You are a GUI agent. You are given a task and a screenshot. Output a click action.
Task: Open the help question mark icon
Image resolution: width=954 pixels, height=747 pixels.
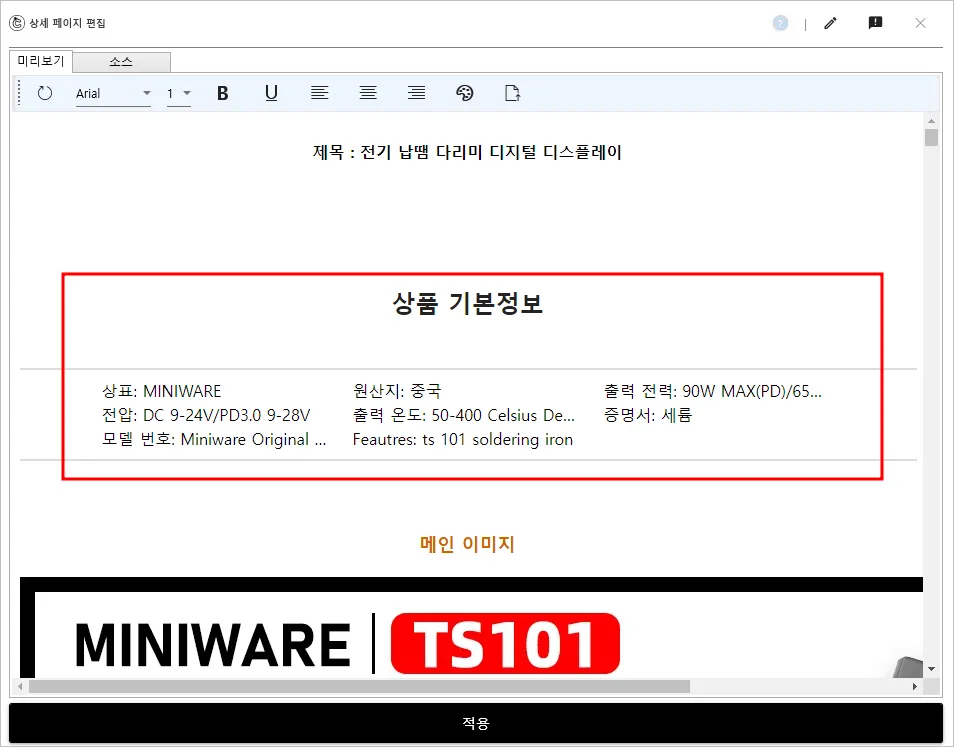[780, 23]
